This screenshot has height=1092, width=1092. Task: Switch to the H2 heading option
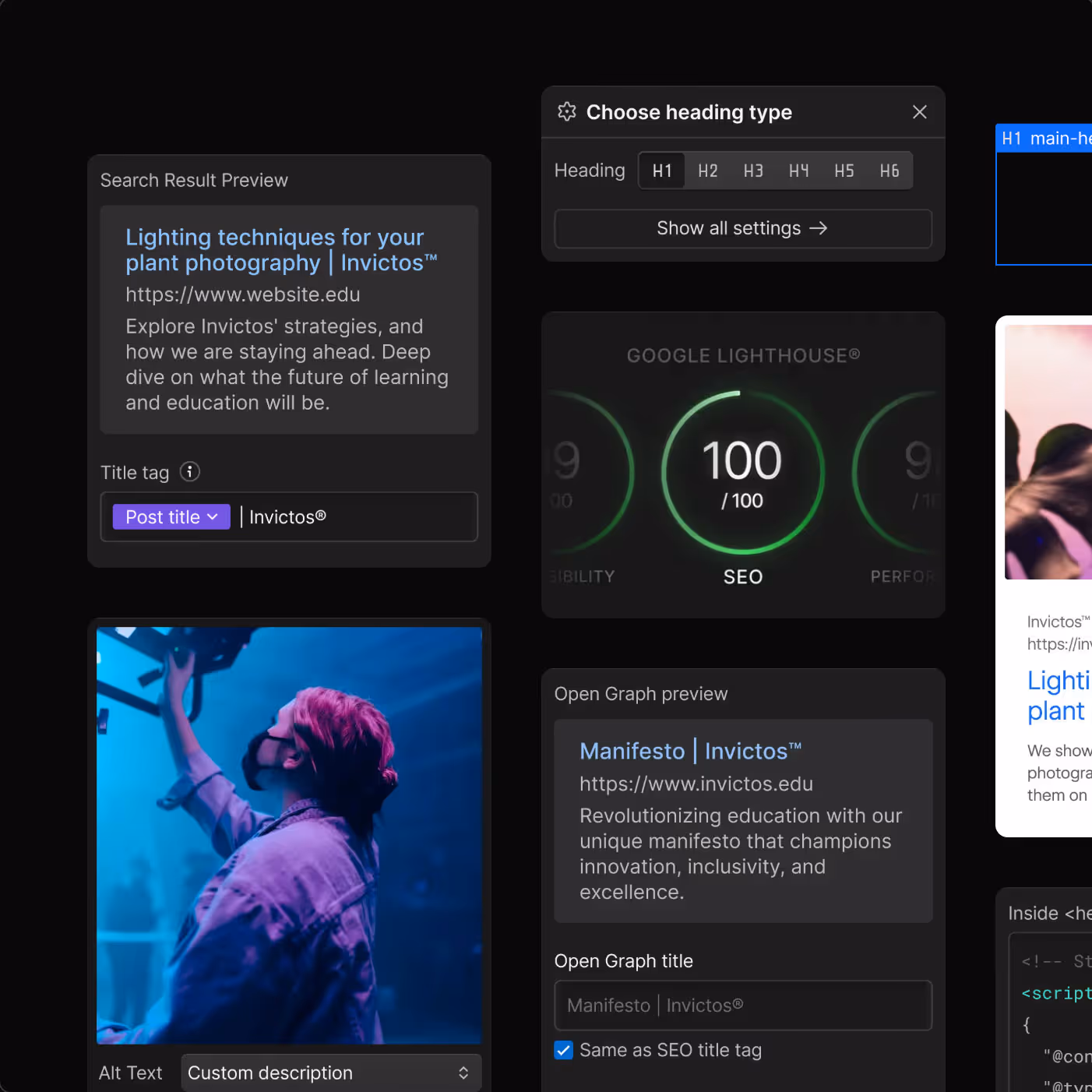(x=707, y=170)
